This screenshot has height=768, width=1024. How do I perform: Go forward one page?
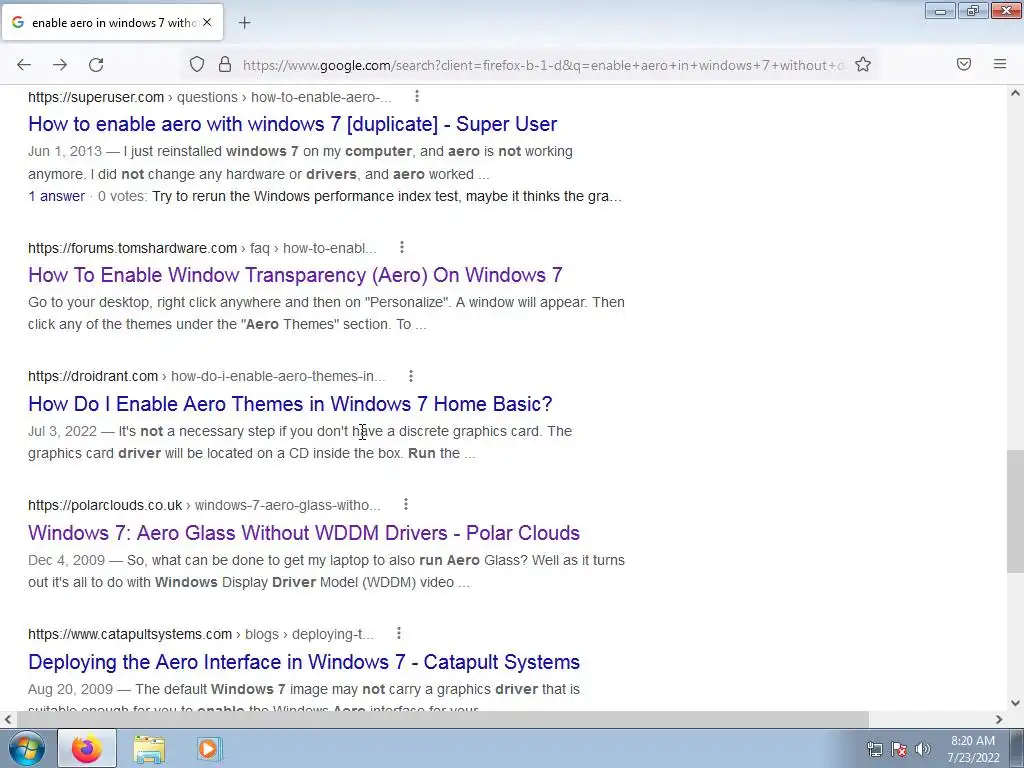60,65
